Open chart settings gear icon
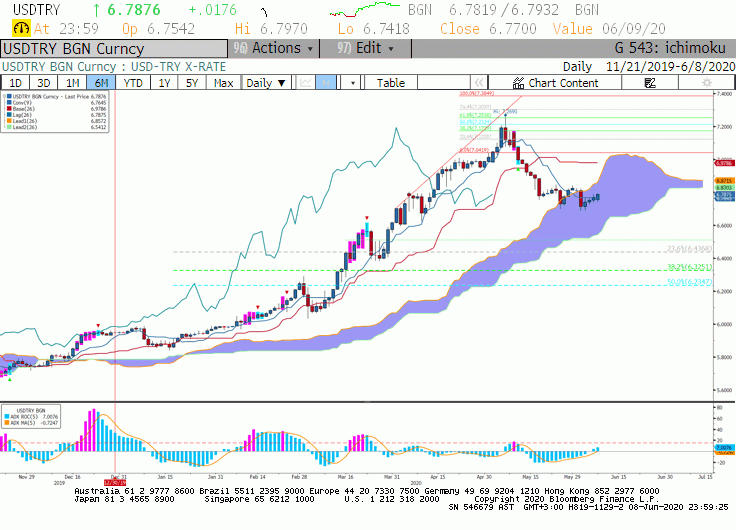The image size is (736, 530). [706, 83]
